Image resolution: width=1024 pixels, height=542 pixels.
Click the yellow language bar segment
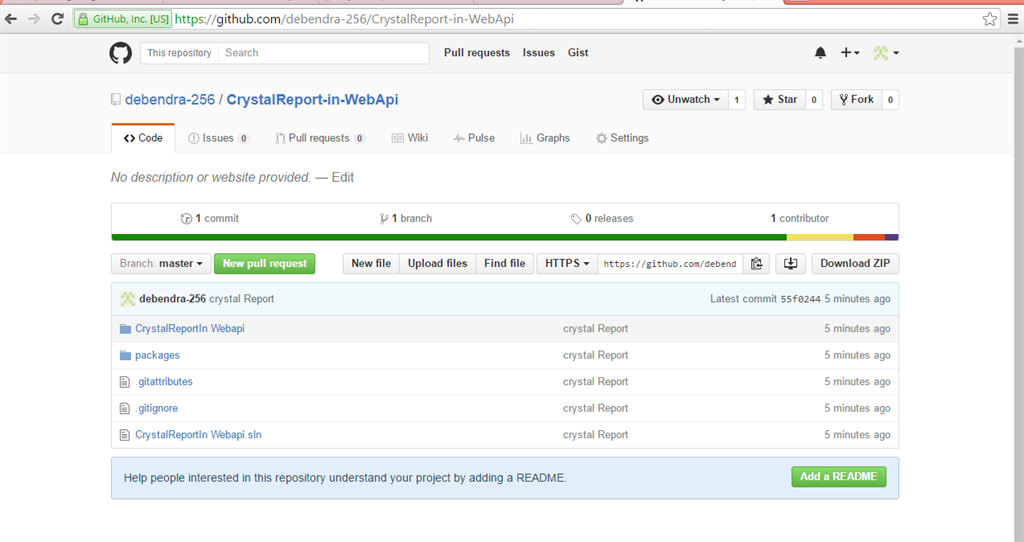click(x=820, y=238)
